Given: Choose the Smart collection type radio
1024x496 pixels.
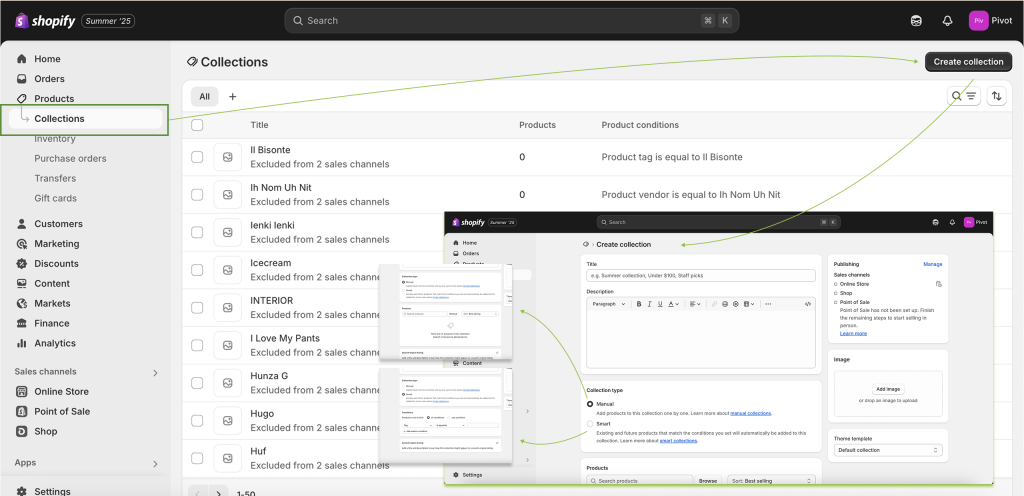Looking at the screenshot, I should click(590, 424).
